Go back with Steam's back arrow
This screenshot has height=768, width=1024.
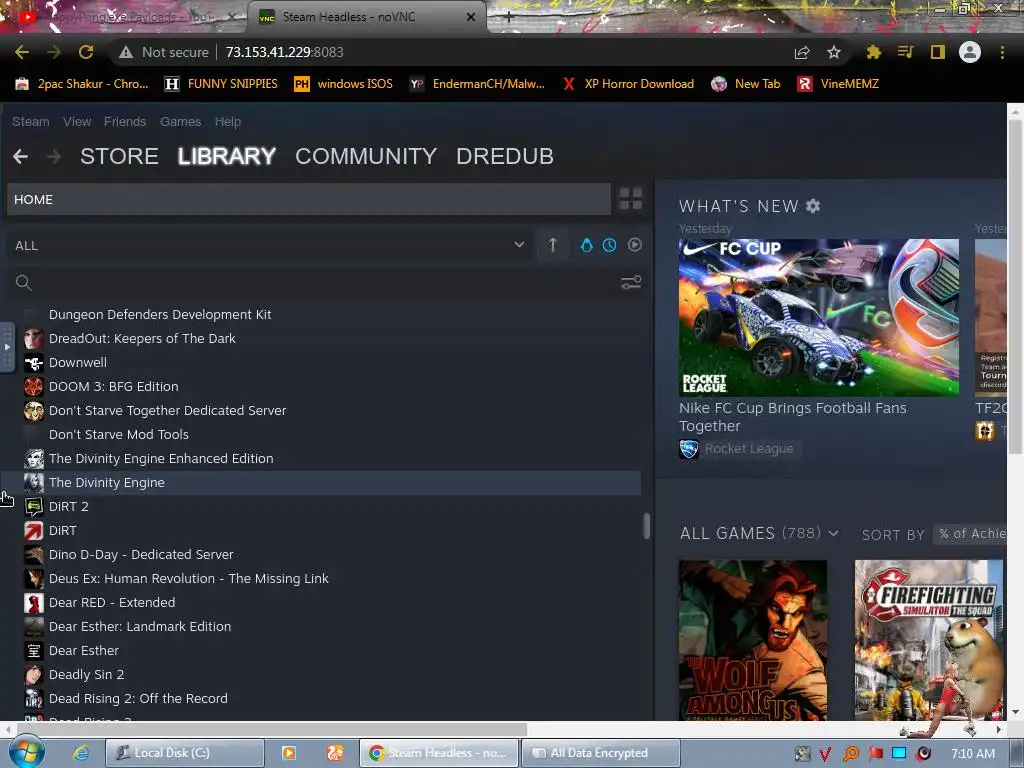[x=20, y=157]
